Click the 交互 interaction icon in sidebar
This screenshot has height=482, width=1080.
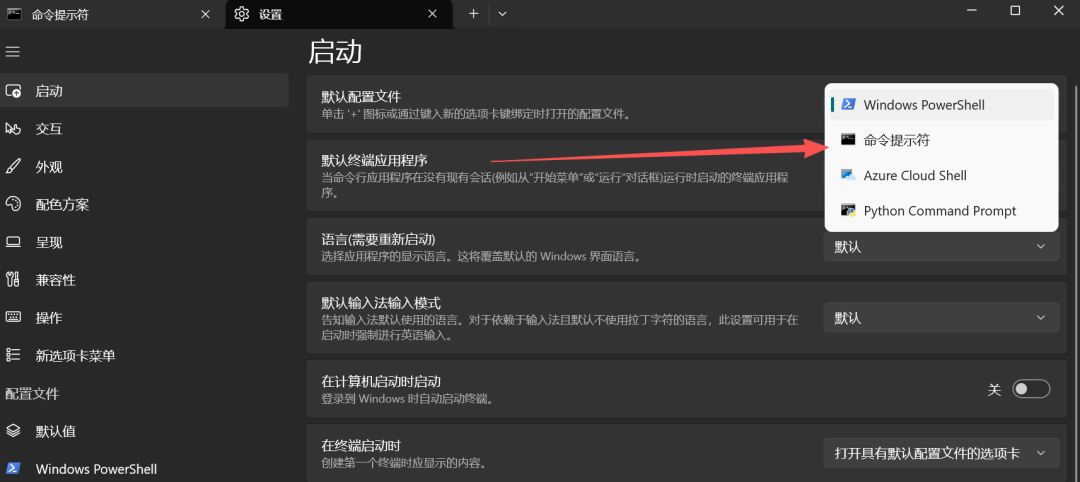(14, 129)
